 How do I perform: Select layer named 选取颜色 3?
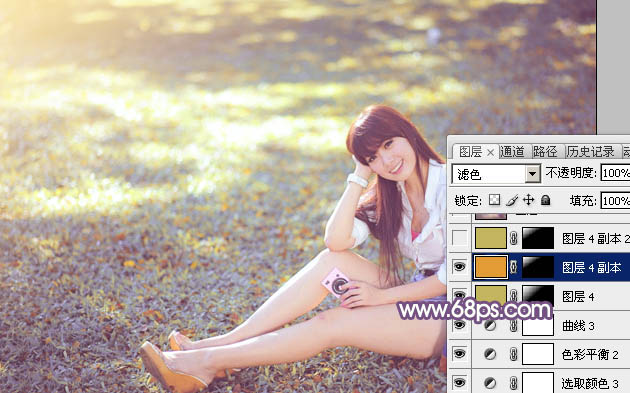click(x=590, y=383)
